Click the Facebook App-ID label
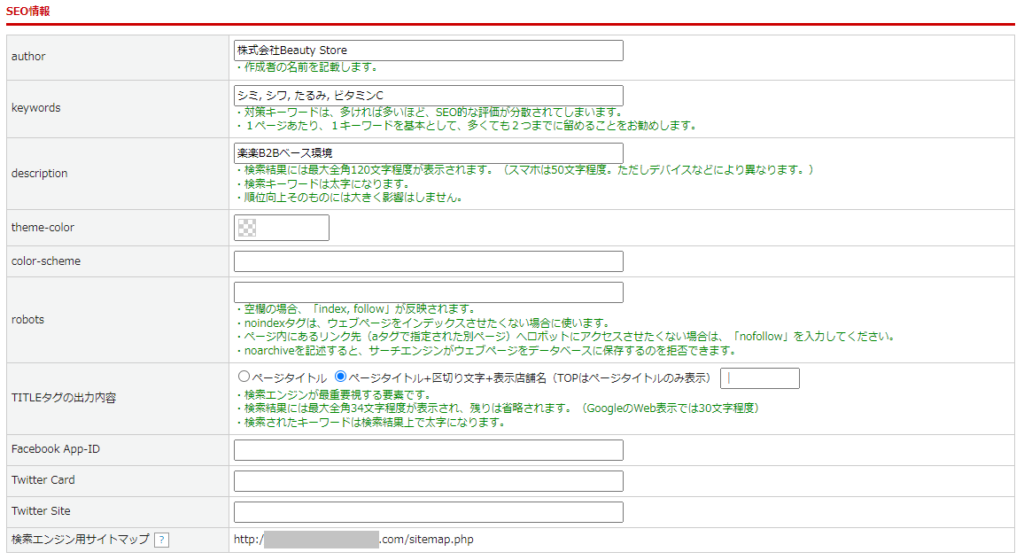Viewport: 1024px width, 560px height. tap(56, 449)
